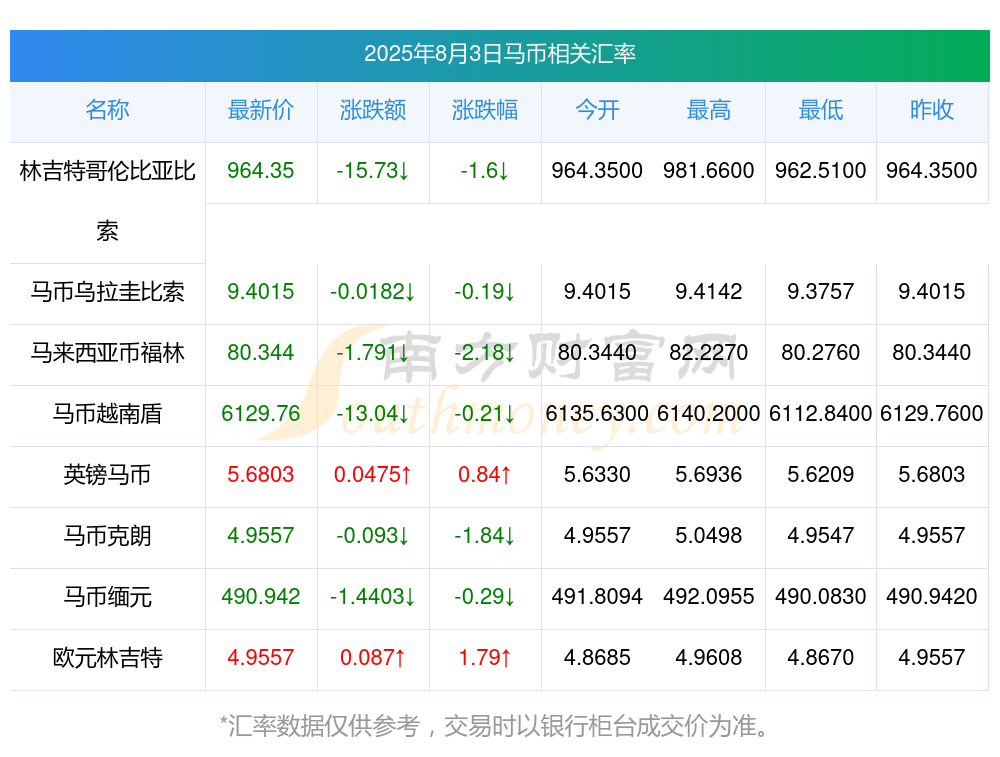1000x757 pixels.
Task: Click change amount -13.04↓
Action: coord(373,414)
